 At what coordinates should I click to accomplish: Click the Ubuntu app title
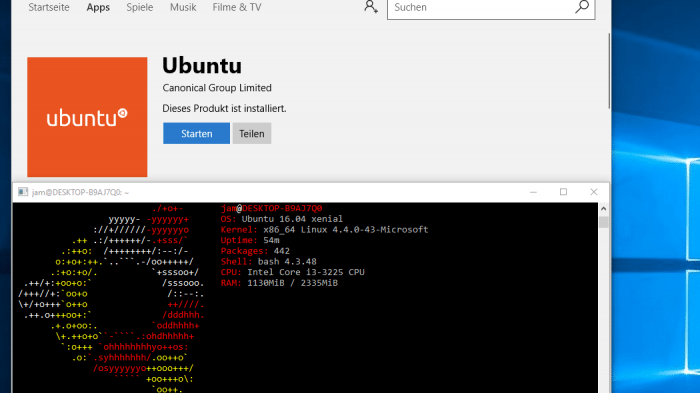click(x=202, y=66)
